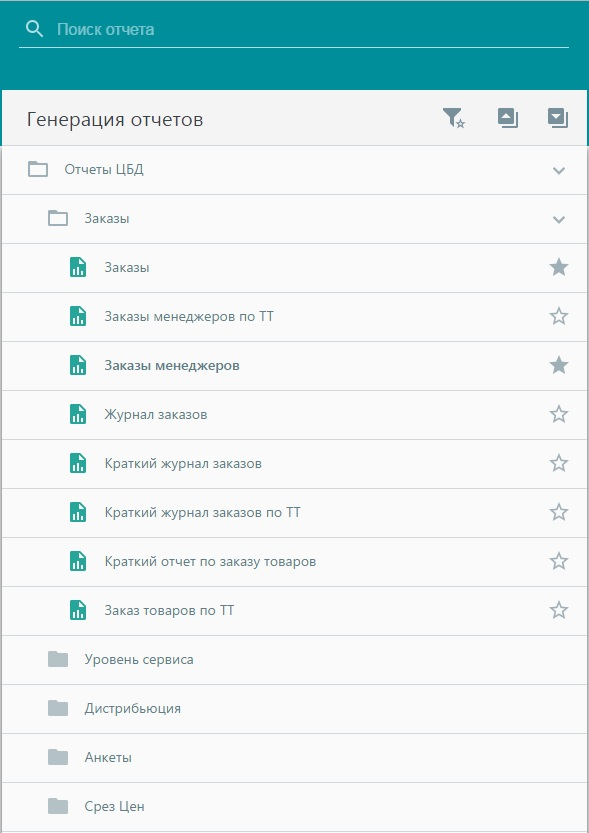Open the Срез Цен folder

click(x=295, y=806)
